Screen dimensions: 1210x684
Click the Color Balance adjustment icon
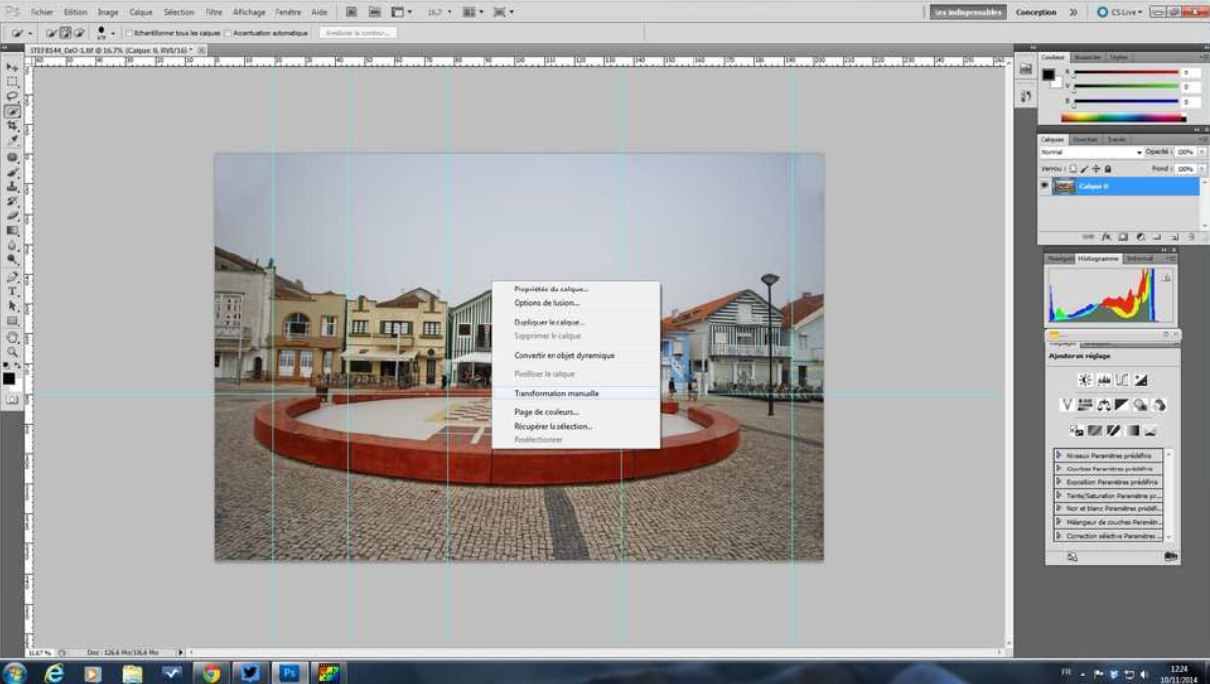(x=1104, y=405)
